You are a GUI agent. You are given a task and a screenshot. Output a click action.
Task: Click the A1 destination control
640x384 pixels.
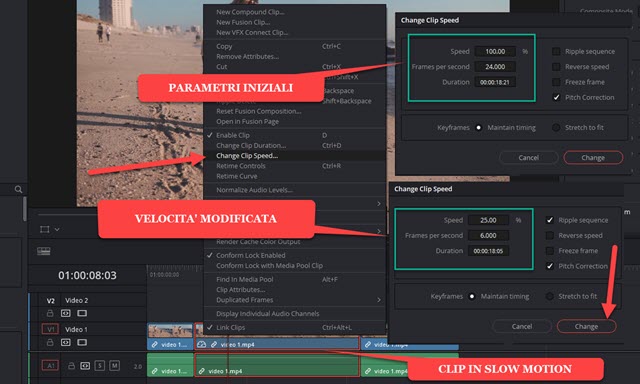pos(50,366)
